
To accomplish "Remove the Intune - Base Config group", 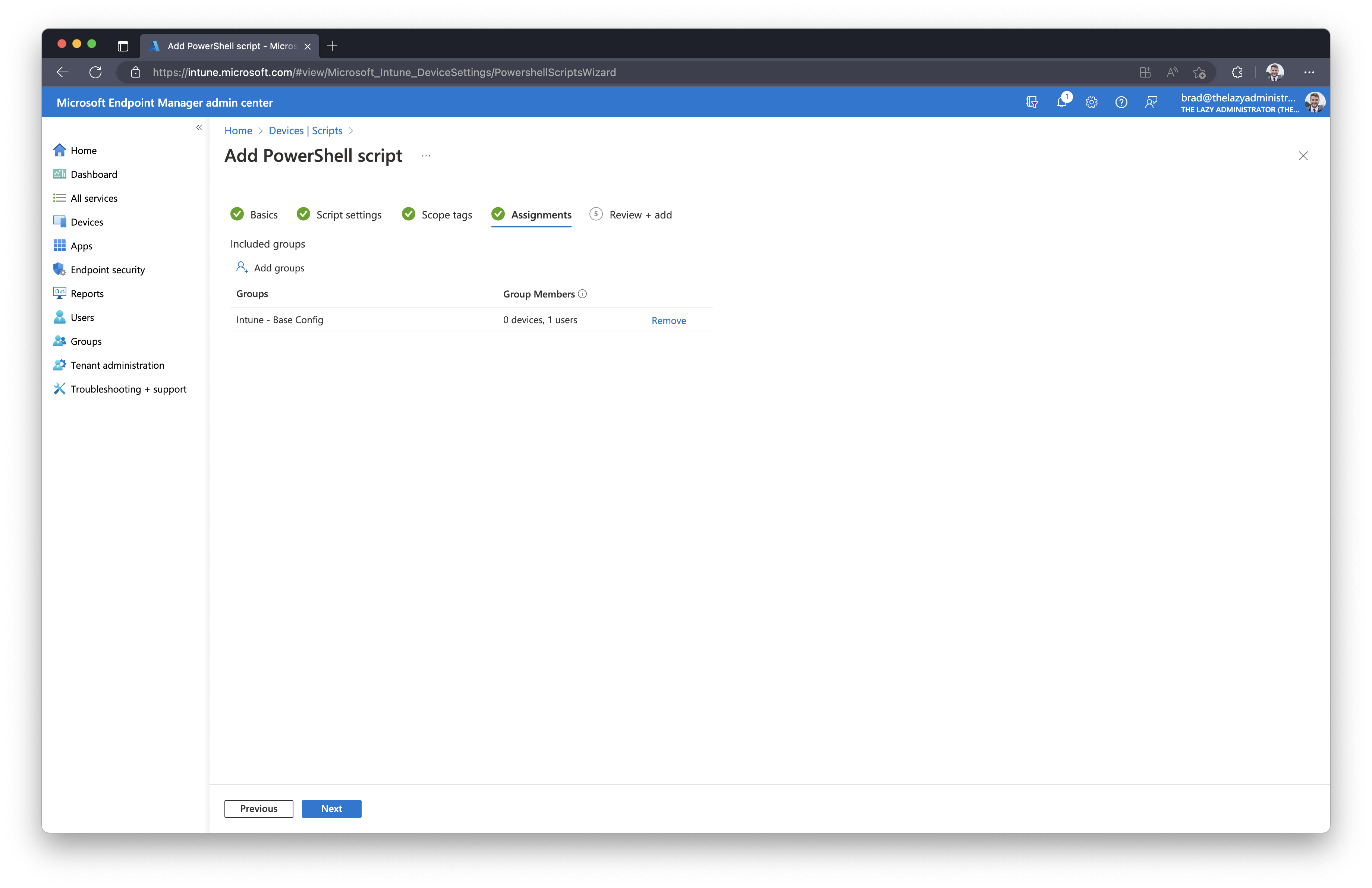I will [669, 320].
